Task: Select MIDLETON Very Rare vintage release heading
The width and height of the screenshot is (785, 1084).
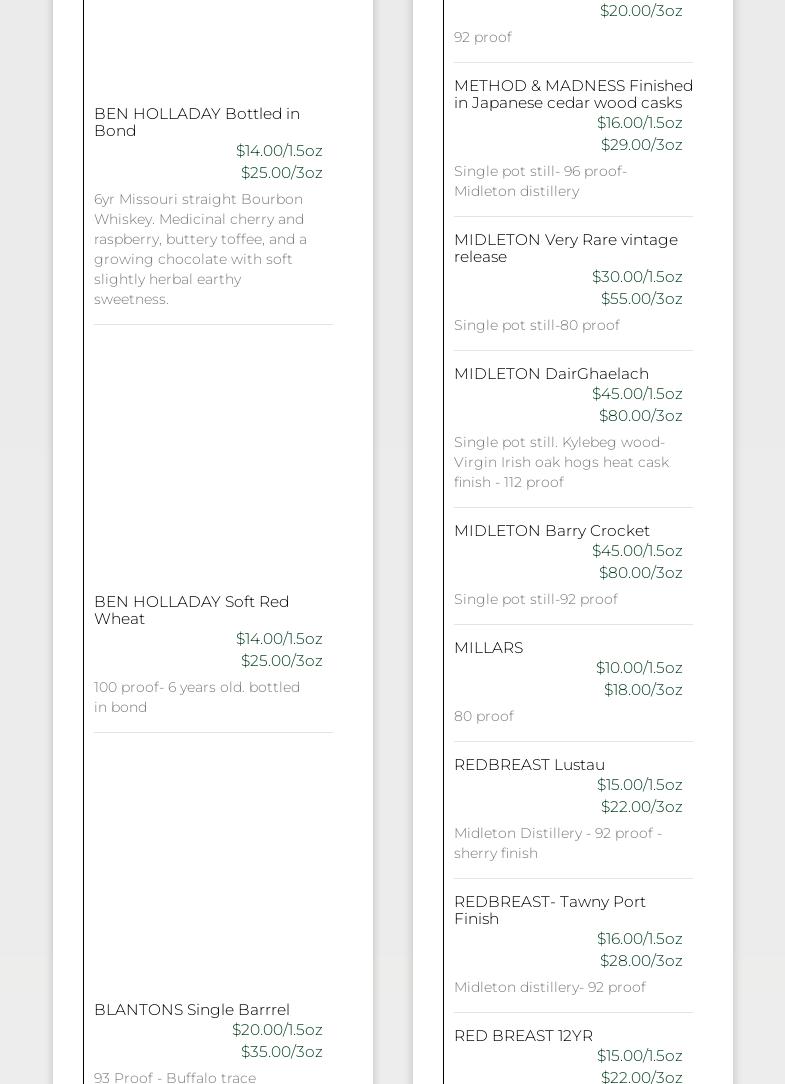Action: tap(565, 248)
